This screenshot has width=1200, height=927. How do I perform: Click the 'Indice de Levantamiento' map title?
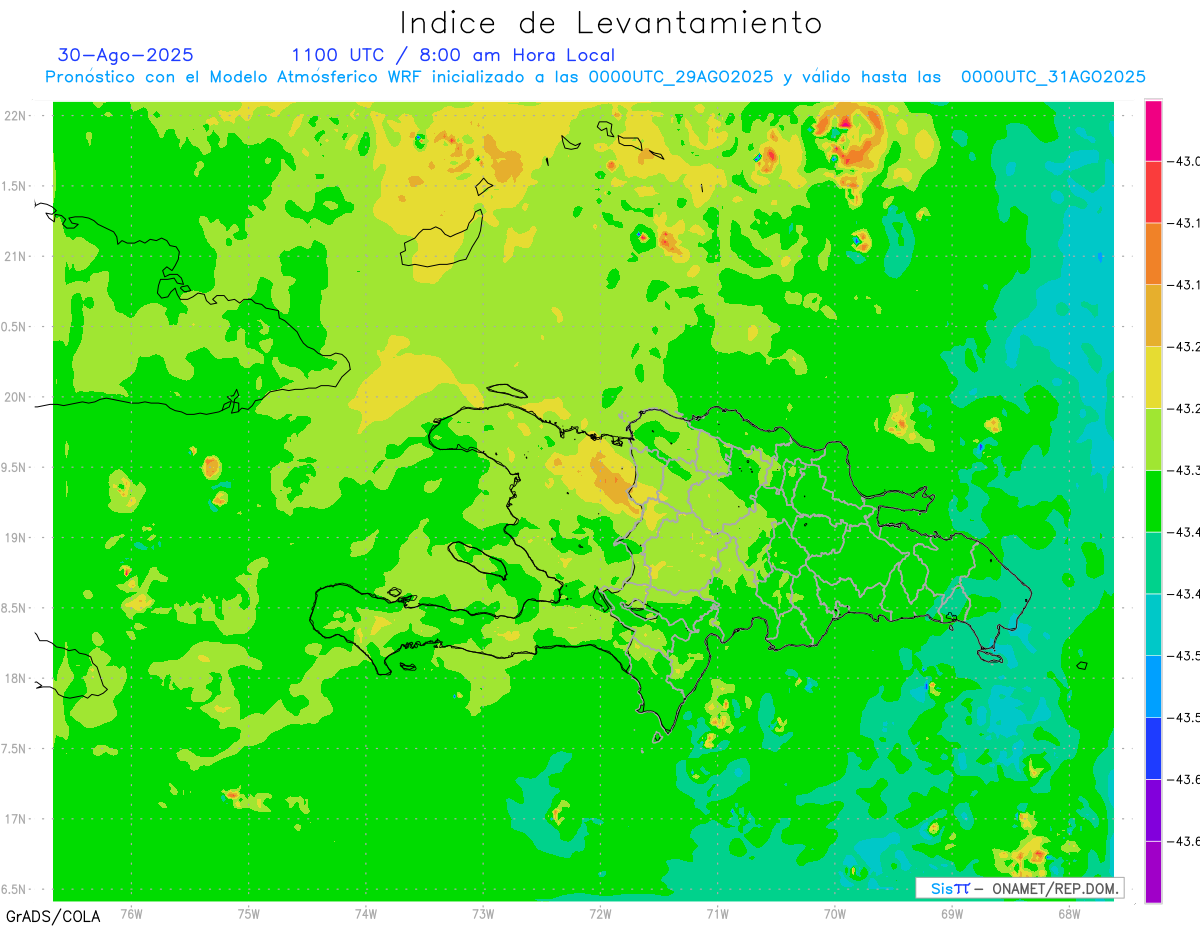coord(611,22)
